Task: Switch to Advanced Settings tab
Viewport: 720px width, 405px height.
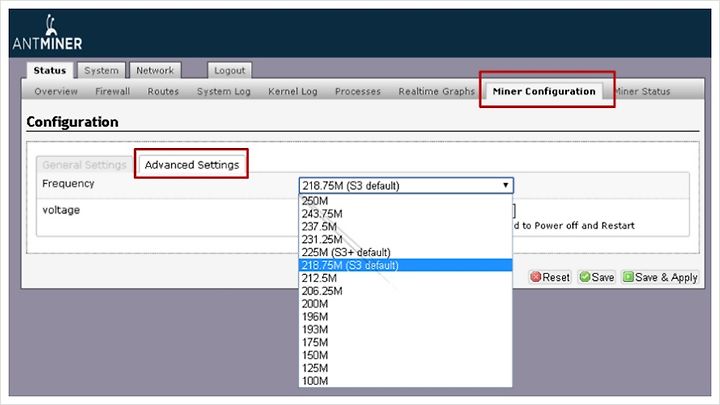Action: [191, 165]
